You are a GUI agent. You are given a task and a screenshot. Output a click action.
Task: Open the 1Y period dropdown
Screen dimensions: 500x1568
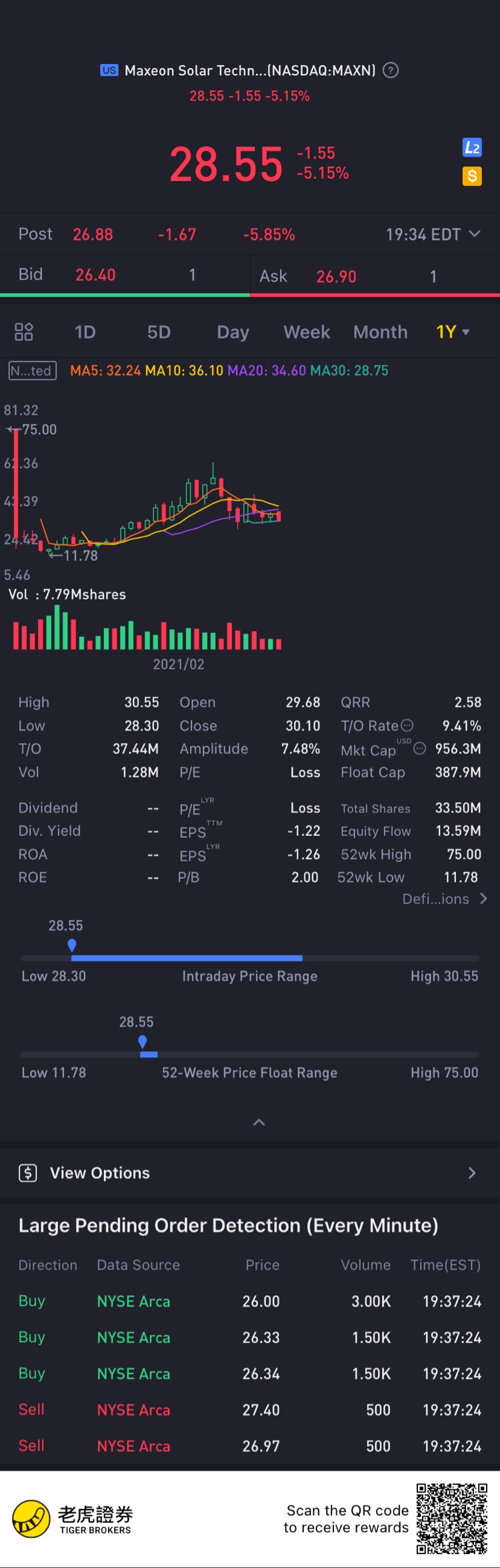point(453,332)
